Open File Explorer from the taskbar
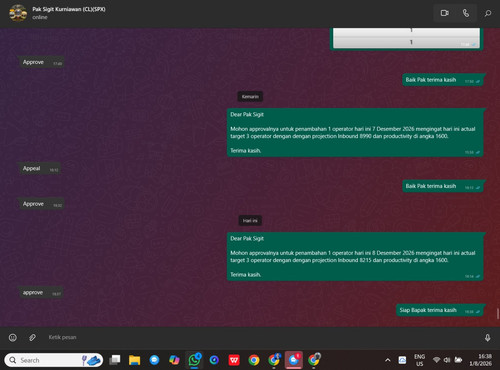 click(134, 360)
